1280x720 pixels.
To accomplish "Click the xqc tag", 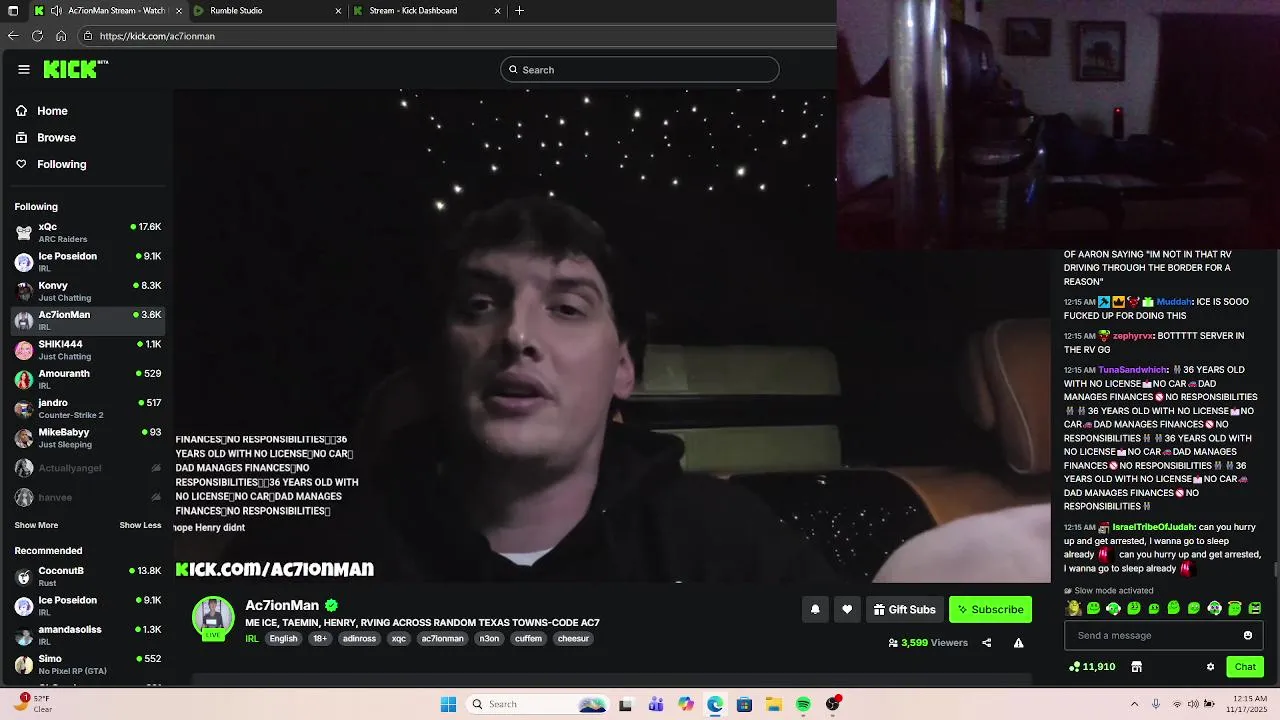I will coord(399,639).
